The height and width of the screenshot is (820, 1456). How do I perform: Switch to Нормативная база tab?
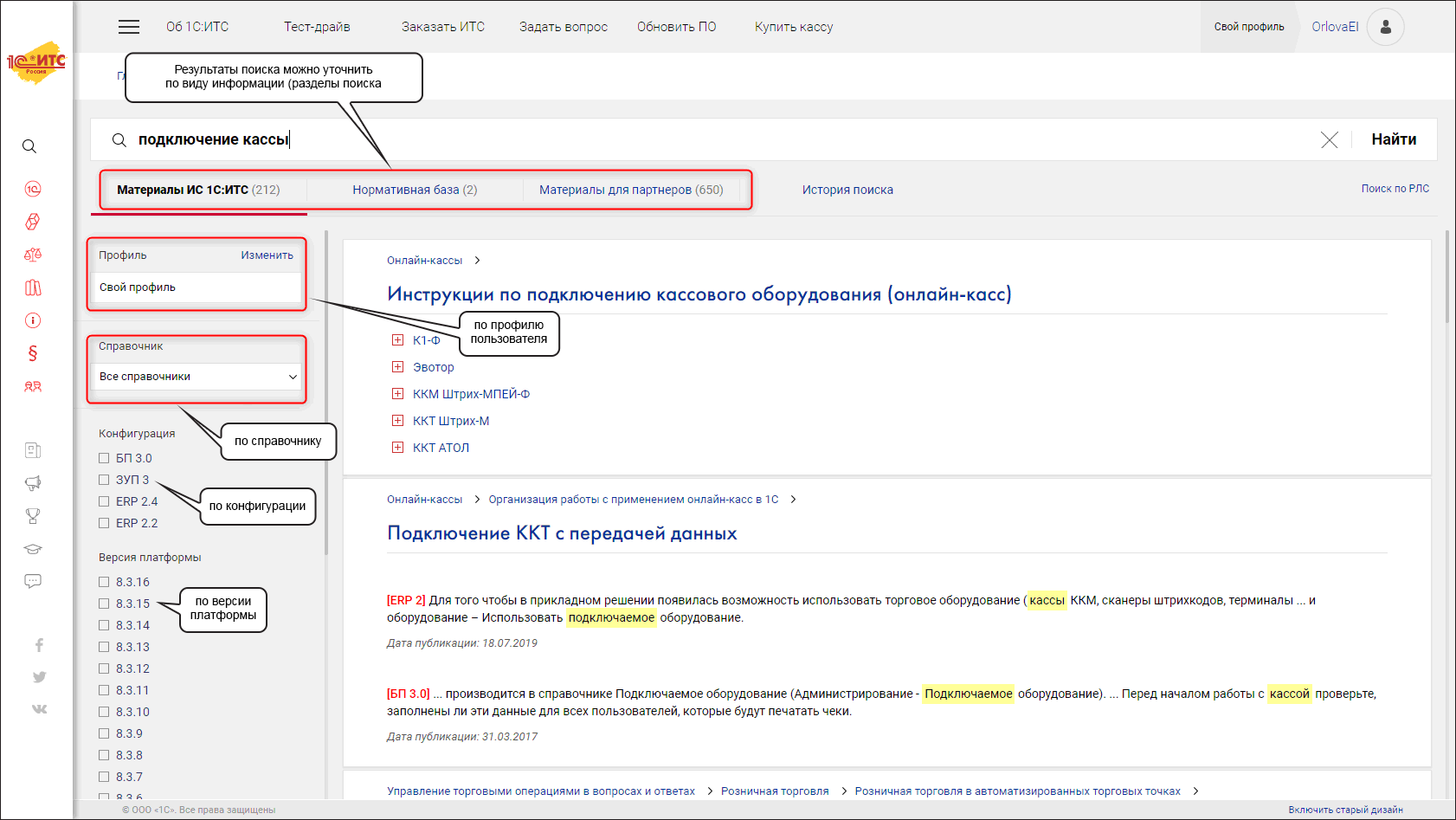pos(415,190)
